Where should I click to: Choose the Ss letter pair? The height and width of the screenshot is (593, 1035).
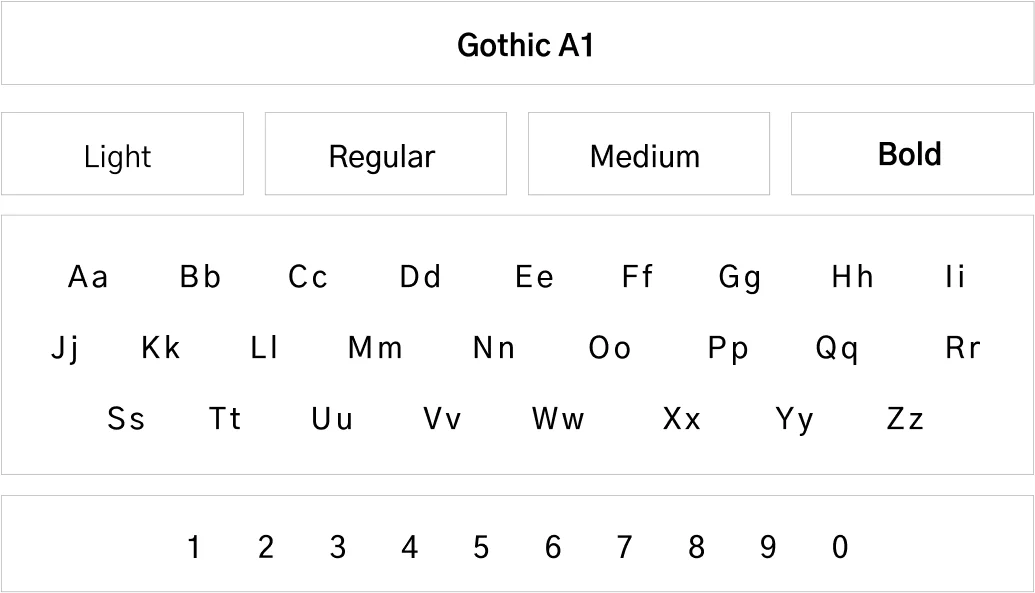coord(126,419)
